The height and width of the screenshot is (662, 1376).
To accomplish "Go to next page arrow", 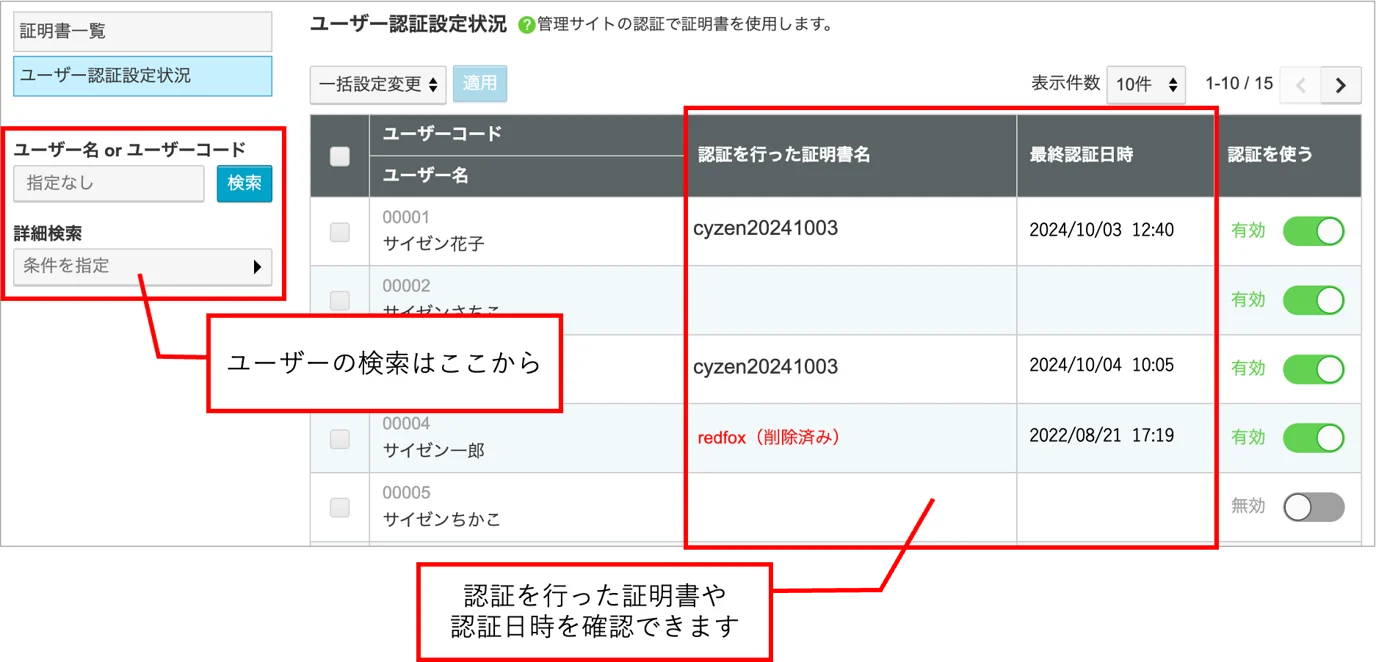I will pyautogui.click(x=1341, y=85).
